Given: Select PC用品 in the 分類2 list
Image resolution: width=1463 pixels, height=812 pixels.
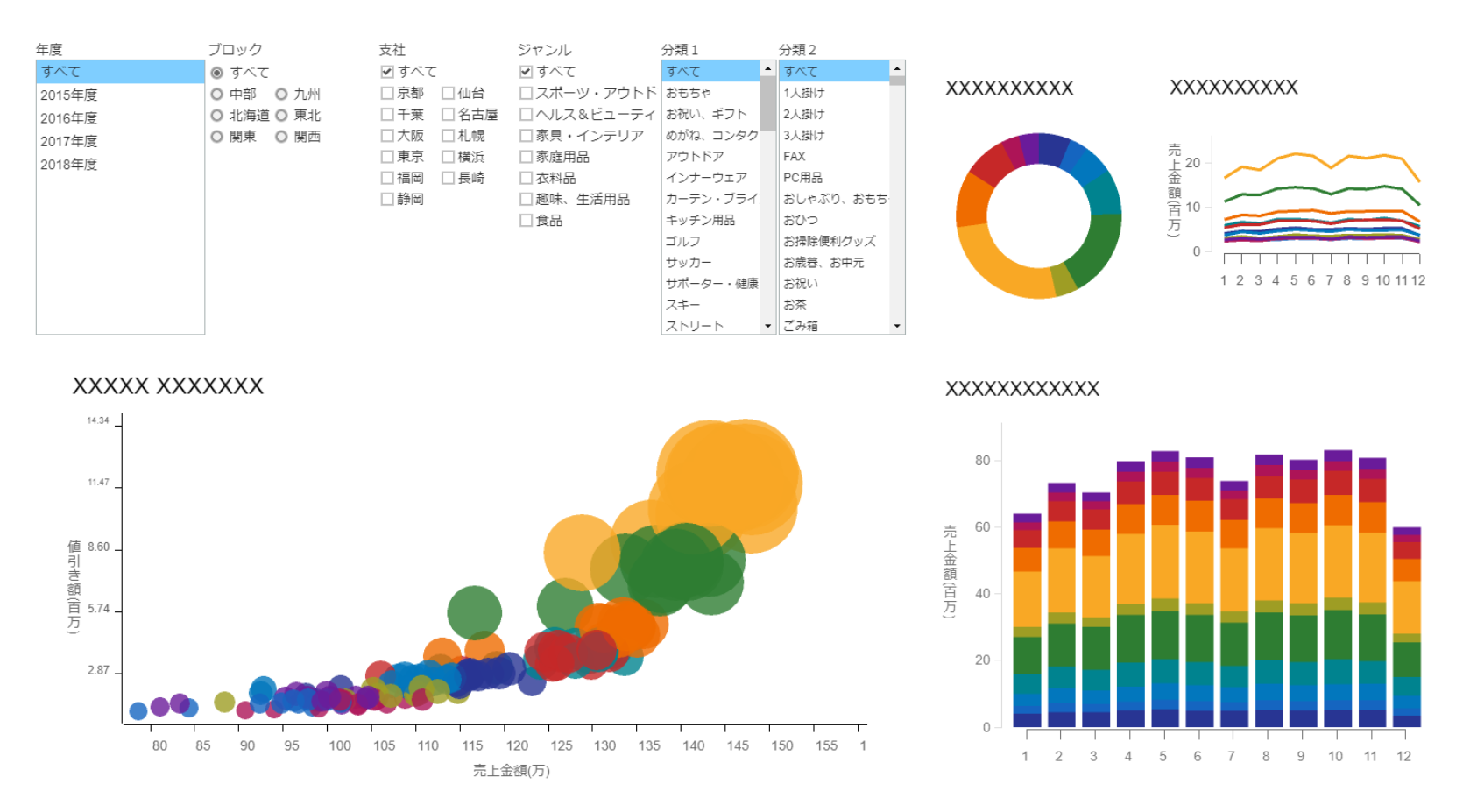Looking at the screenshot, I should pos(802,178).
